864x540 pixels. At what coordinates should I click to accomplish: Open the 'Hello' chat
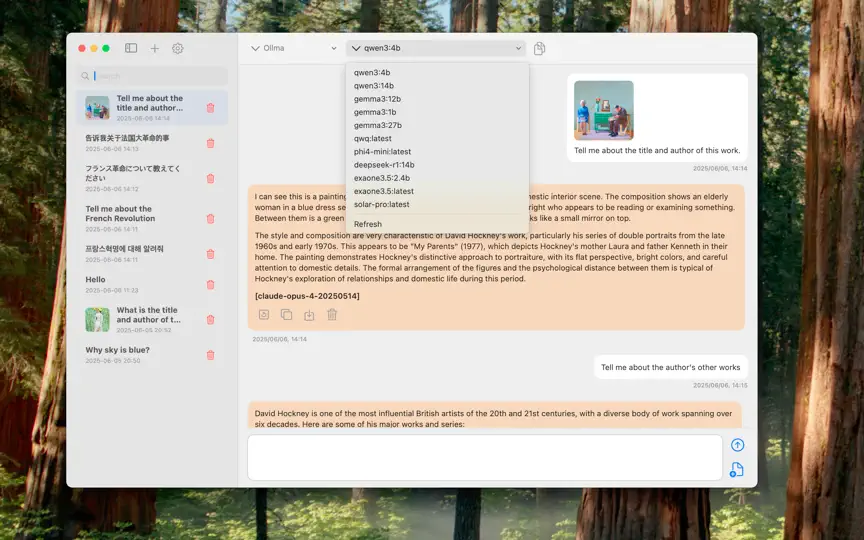(x=152, y=285)
